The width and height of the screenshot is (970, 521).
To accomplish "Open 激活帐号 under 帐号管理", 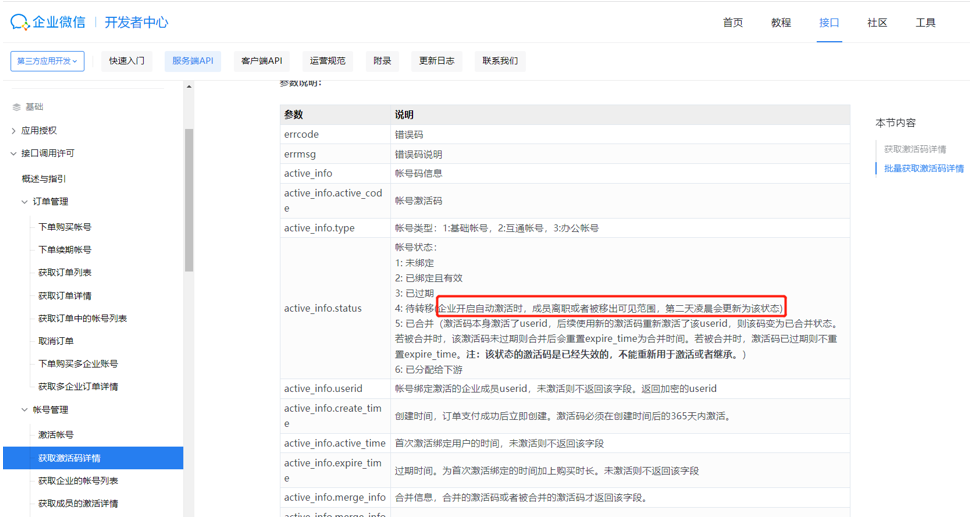I will 56,435.
